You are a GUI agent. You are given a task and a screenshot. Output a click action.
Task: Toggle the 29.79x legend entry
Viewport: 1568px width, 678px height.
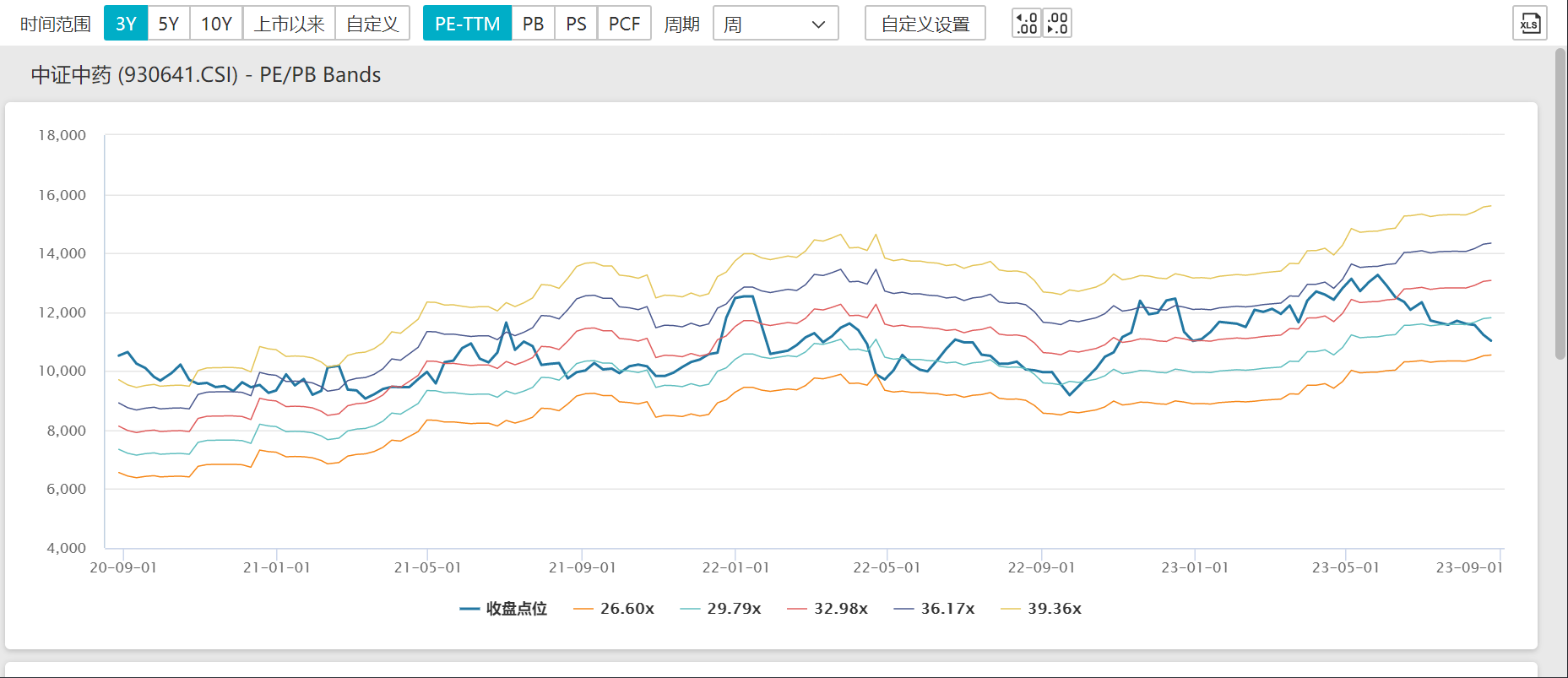click(720, 609)
